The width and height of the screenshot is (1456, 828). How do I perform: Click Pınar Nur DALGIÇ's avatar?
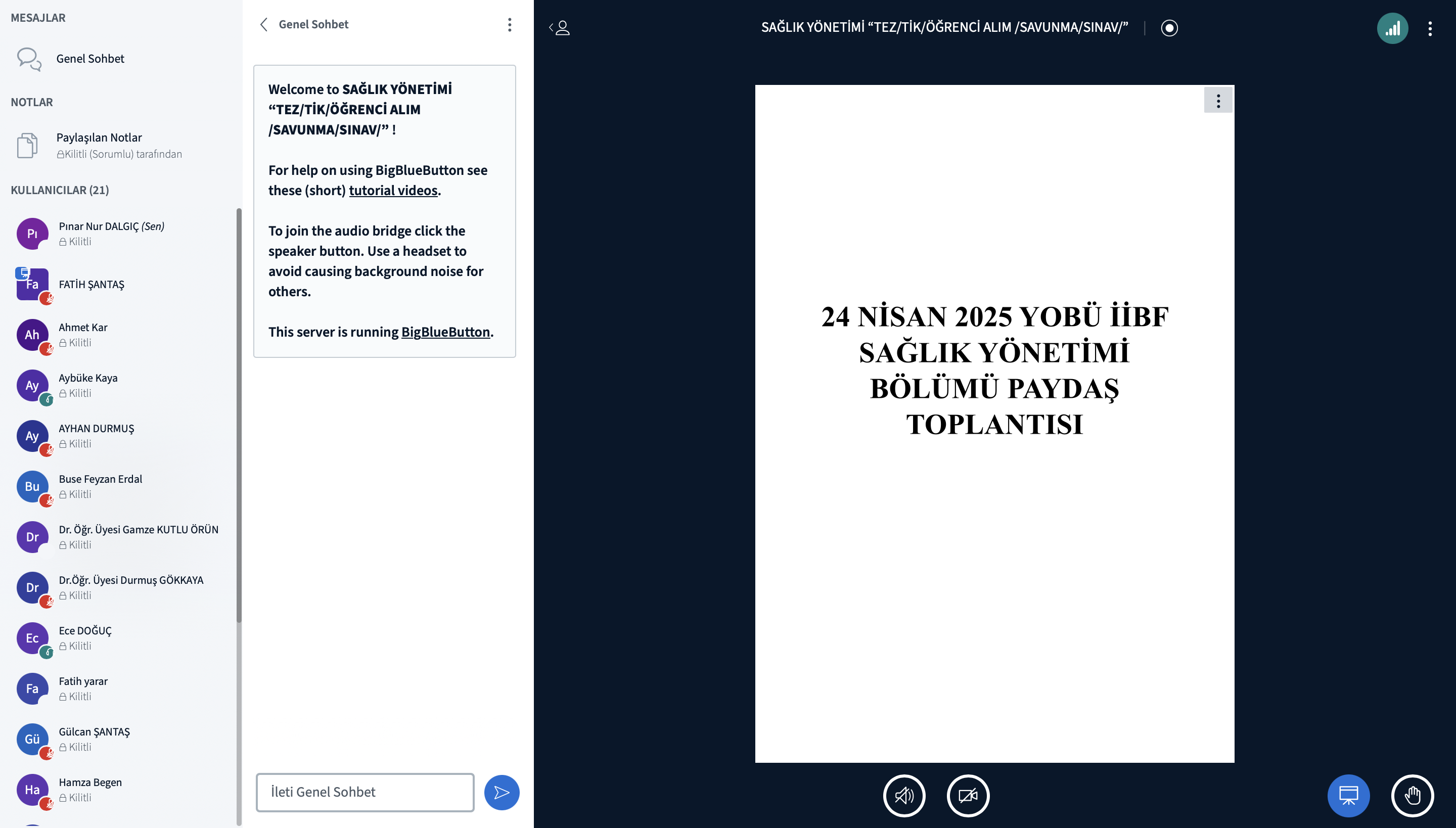[x=32, y=234]
